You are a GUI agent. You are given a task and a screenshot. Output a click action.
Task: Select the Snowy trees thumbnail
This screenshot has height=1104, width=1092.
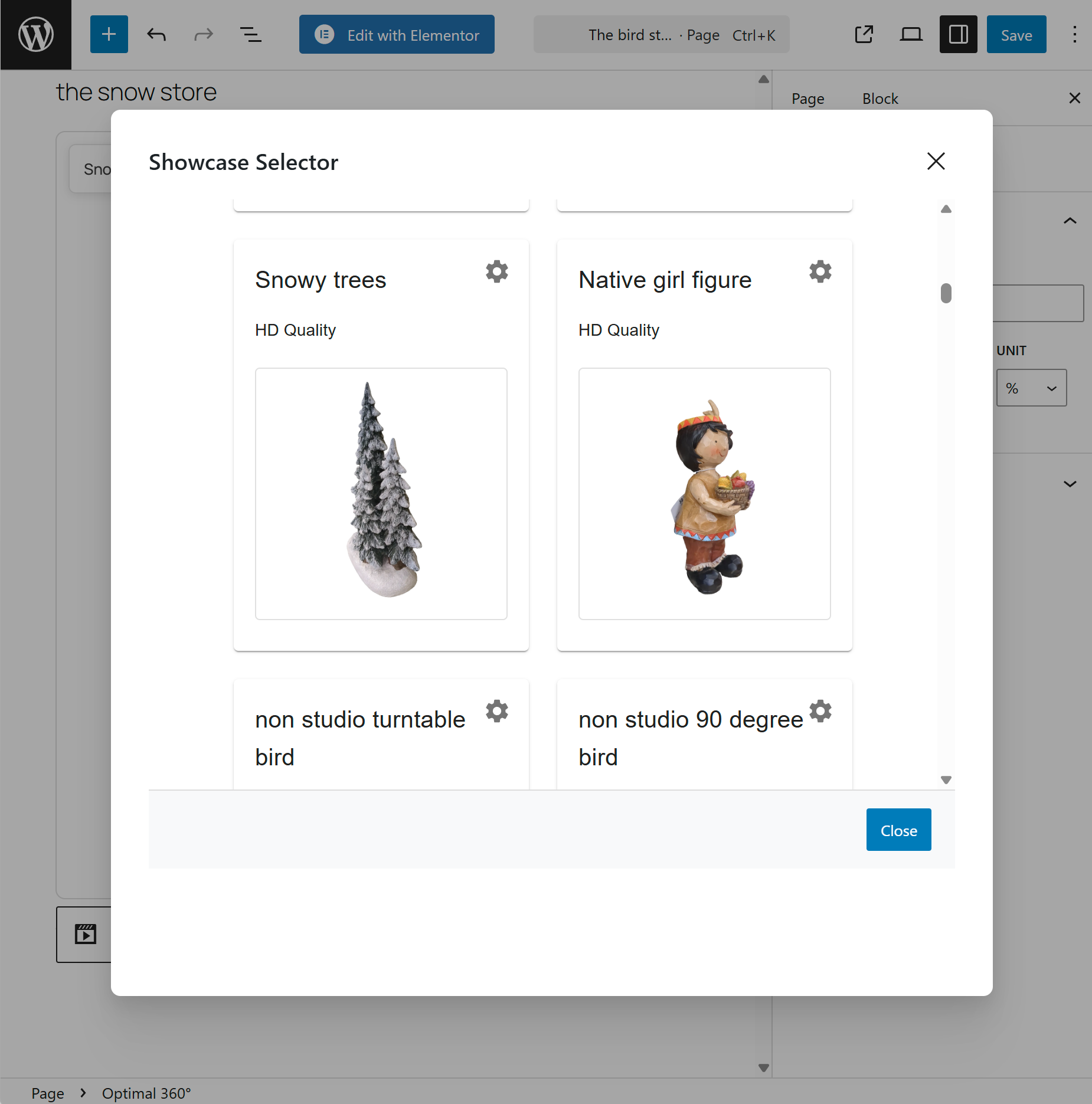click(x=381, y=494)
